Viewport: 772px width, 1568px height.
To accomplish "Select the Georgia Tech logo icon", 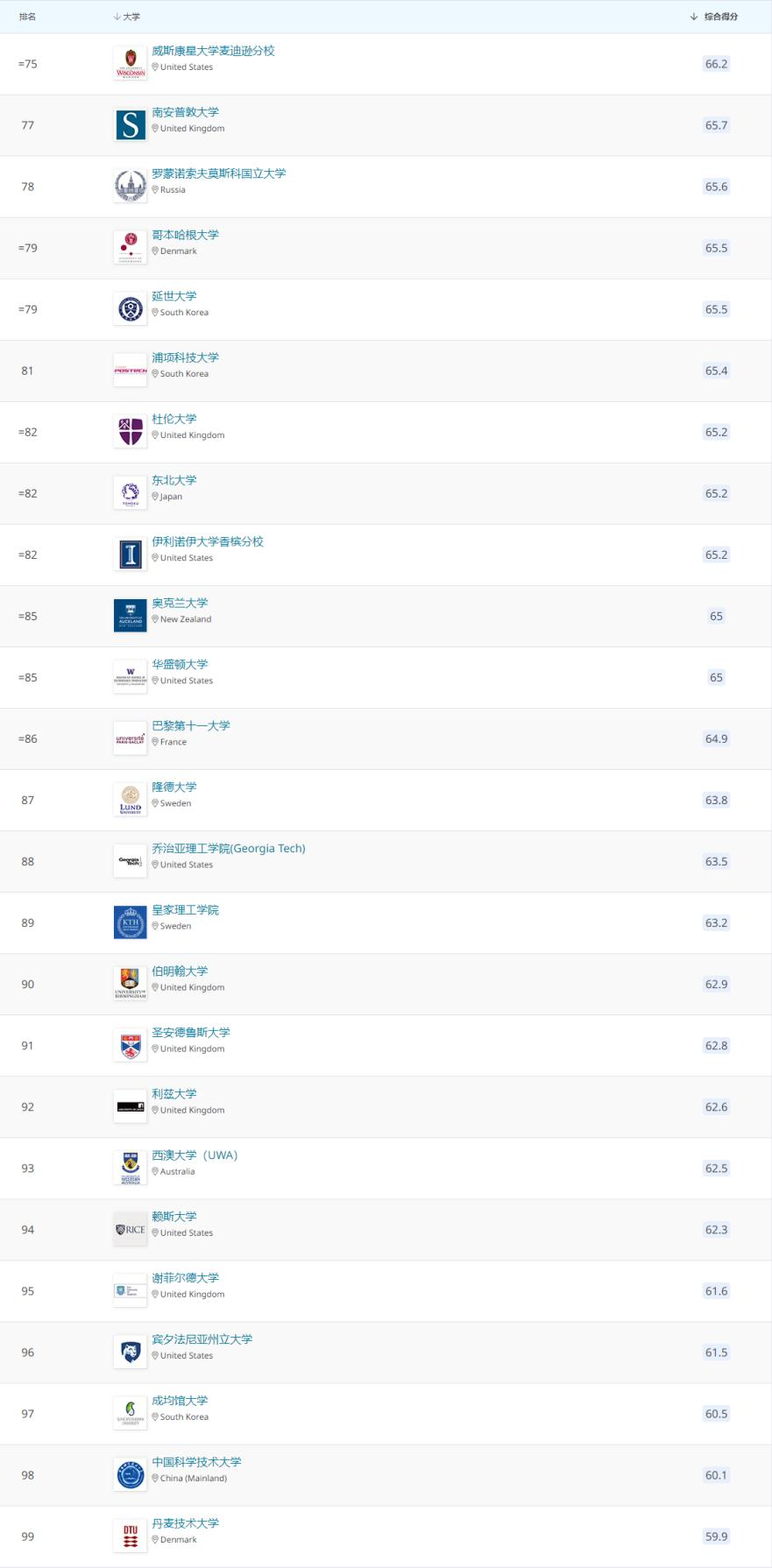I will pyautogui.click(x=131, y=861).
